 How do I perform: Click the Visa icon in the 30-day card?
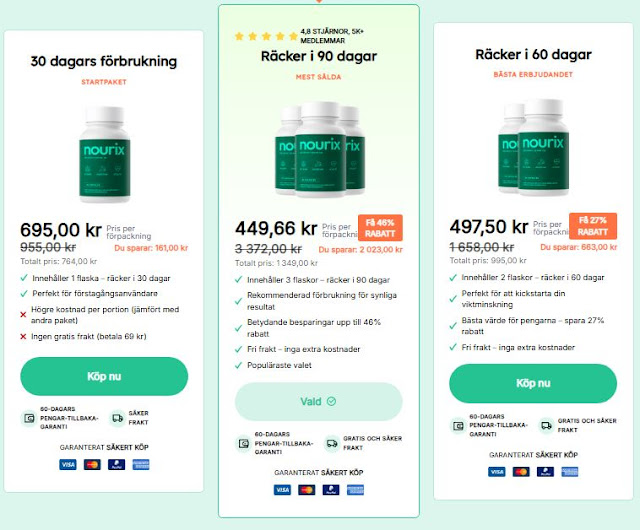(68, 465)
